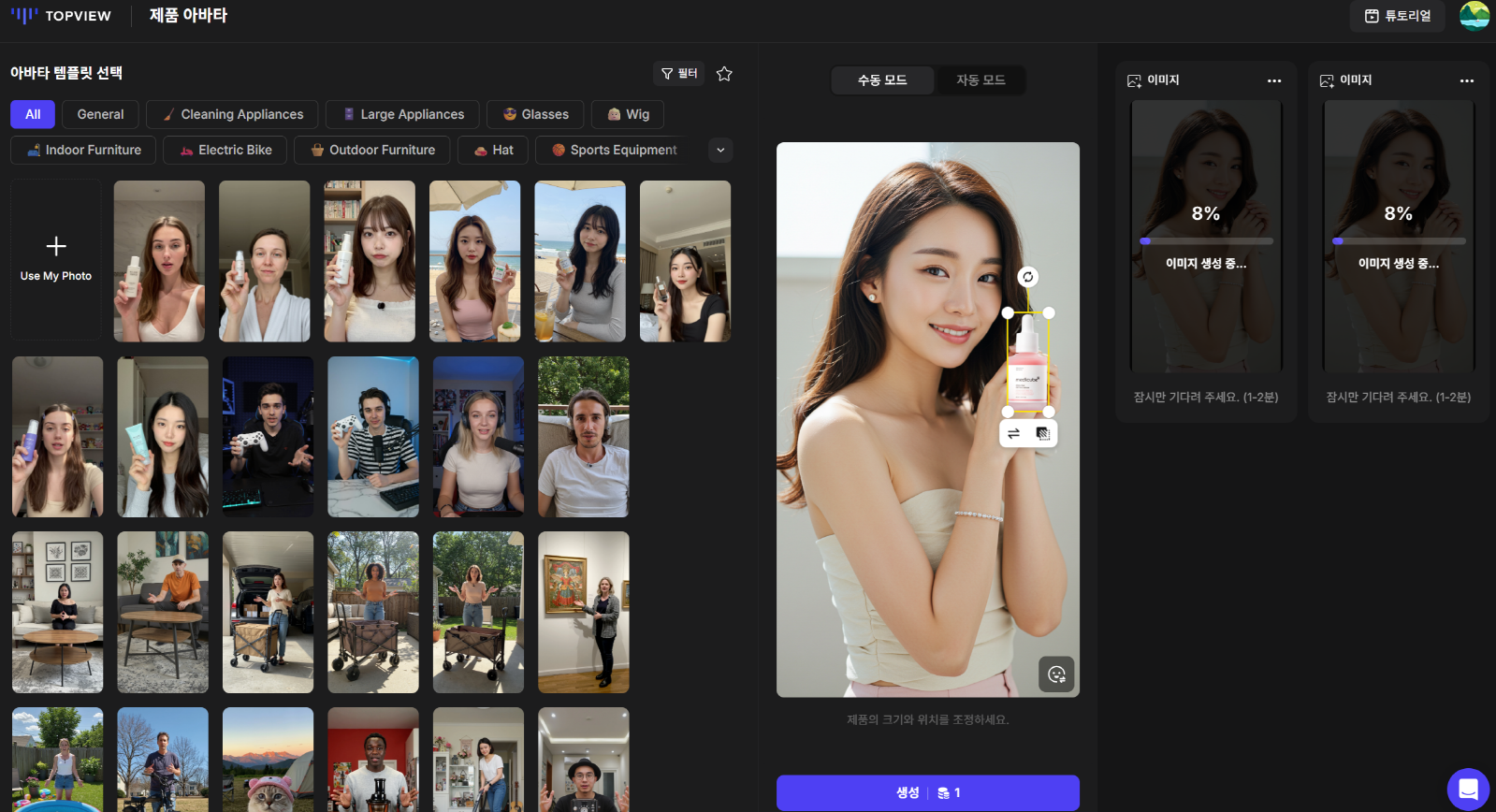Select template of man holding white game controller
Image resolution: width=1496 pixels, height=812 pixels.
(268, 437)
